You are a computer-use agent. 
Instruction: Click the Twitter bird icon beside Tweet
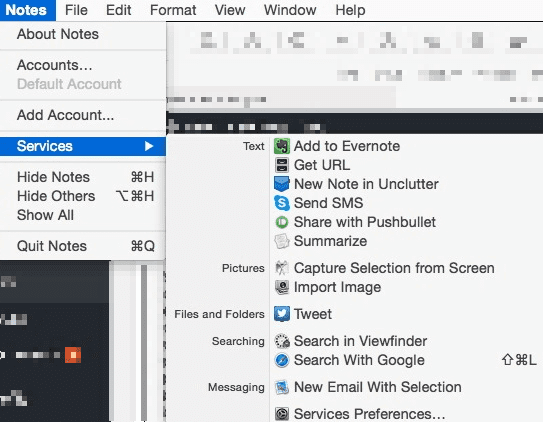pyautogui.click(x=282, y=314)
